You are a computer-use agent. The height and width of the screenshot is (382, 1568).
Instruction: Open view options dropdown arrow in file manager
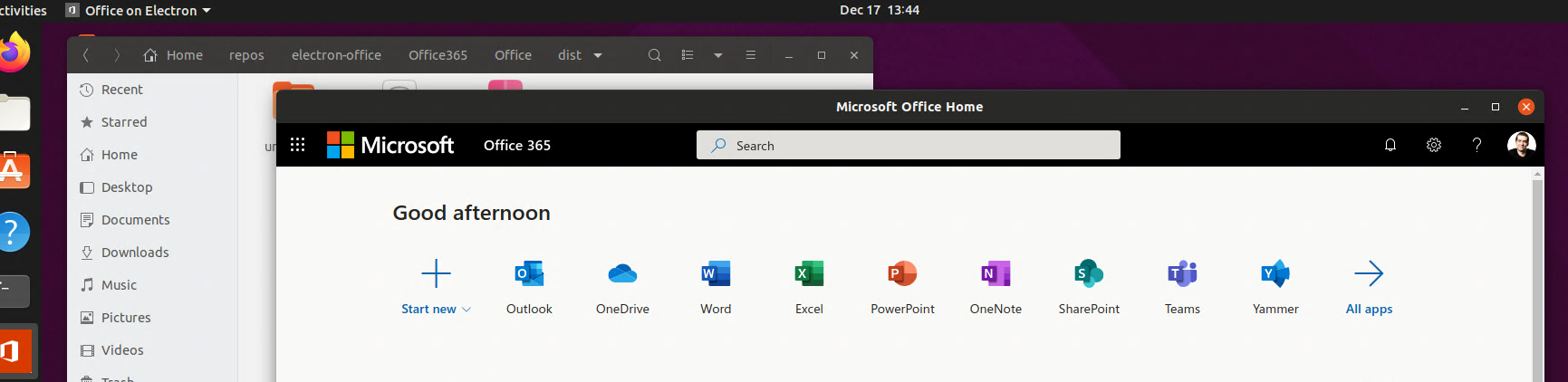(718, 55)
